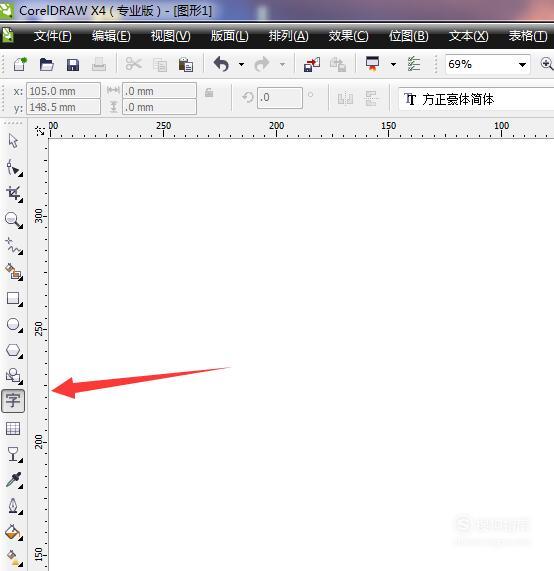Open the 效果(C) menu

[348, 36]
